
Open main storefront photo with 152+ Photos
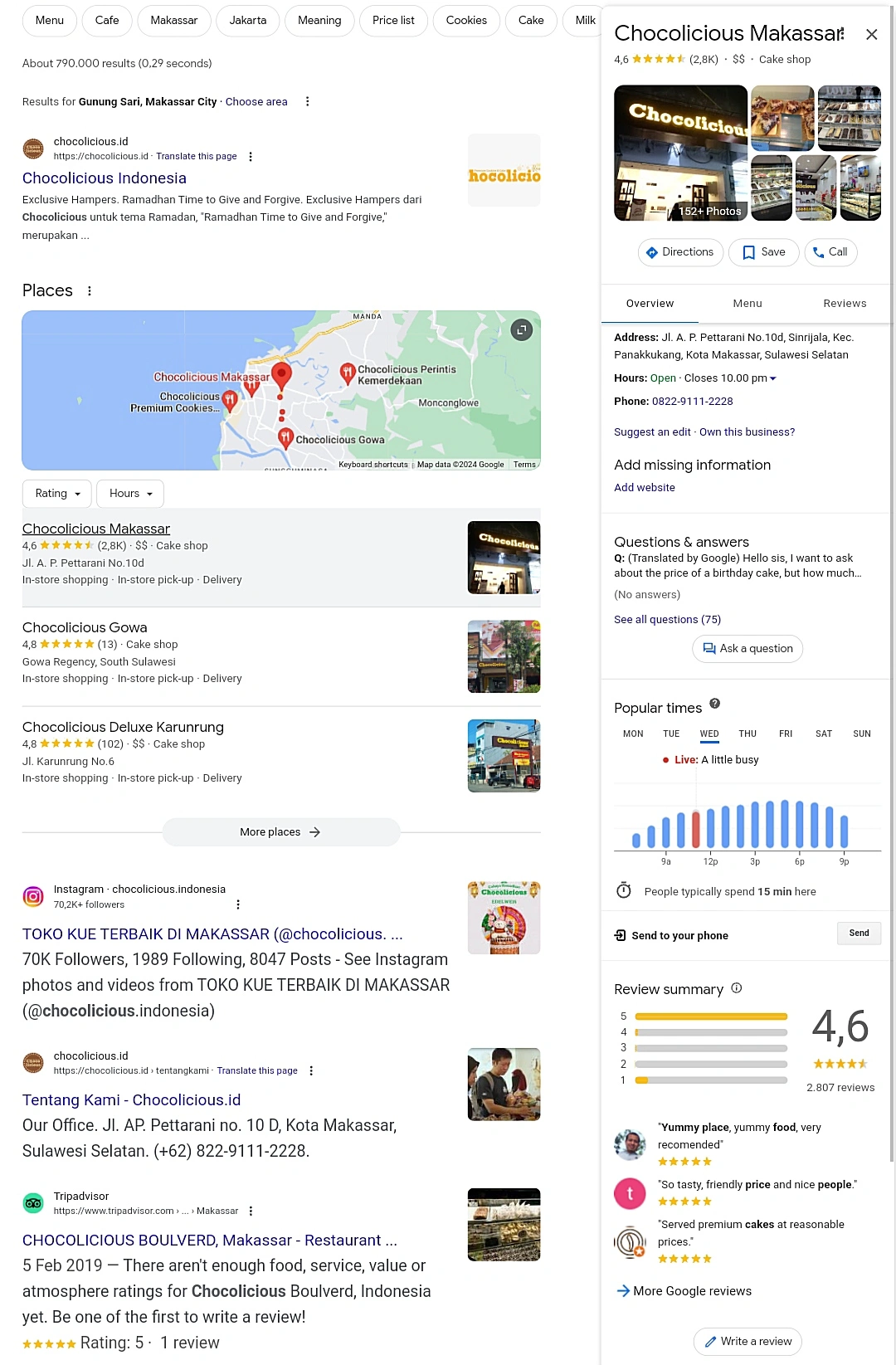680,153
